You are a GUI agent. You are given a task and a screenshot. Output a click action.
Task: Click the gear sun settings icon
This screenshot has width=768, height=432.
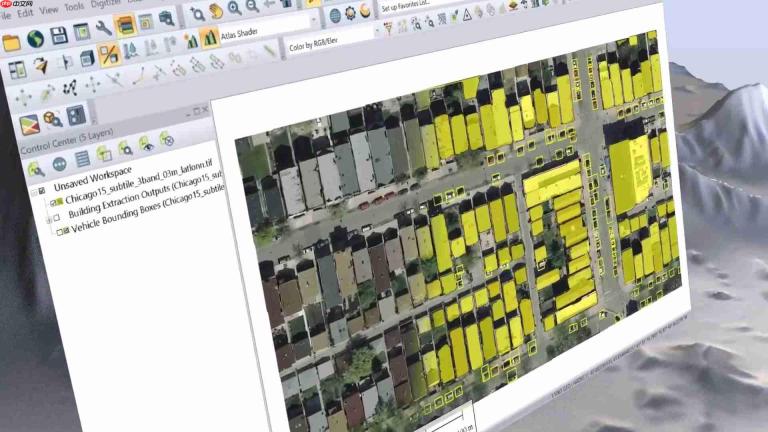click(x=350, y=13)
